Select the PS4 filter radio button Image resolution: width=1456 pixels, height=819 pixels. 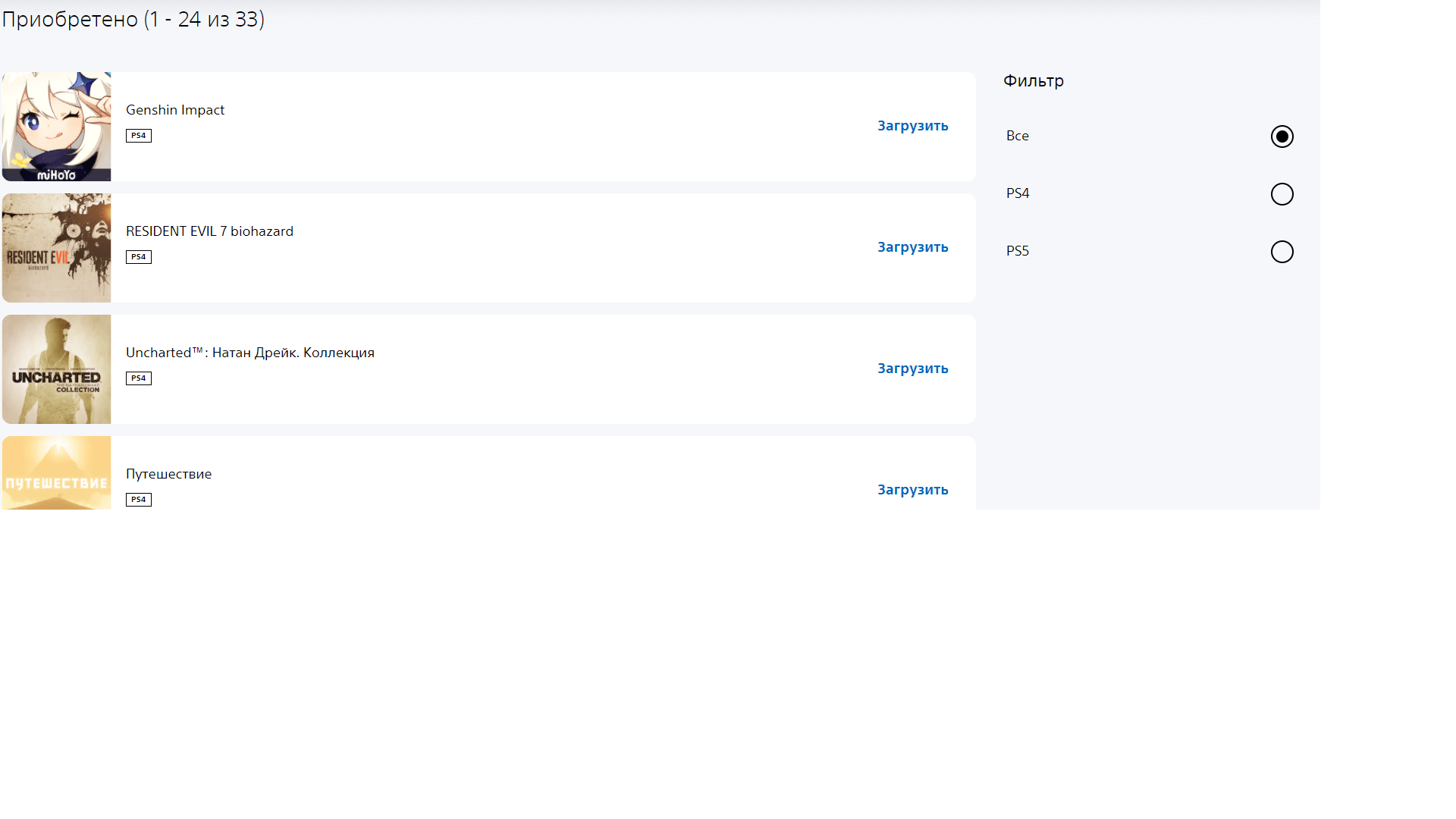[1282, 194]
